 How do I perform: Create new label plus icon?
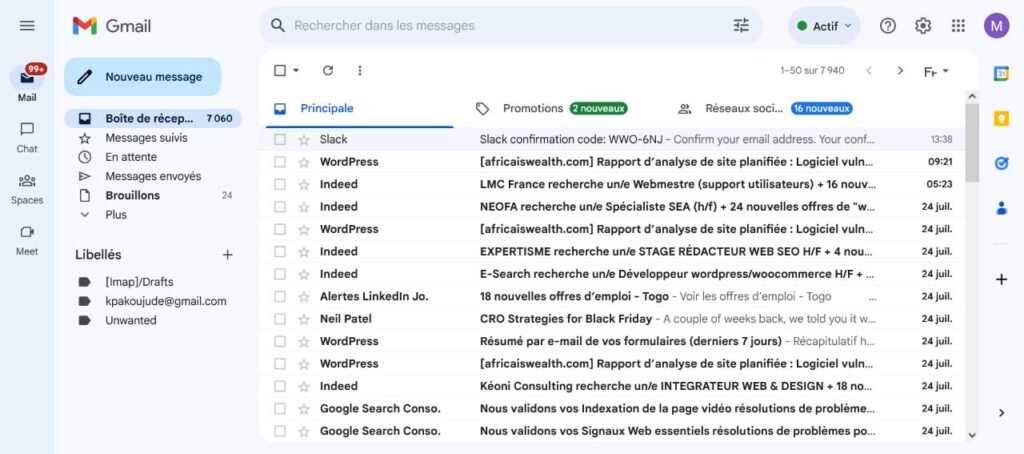[227, 255]
